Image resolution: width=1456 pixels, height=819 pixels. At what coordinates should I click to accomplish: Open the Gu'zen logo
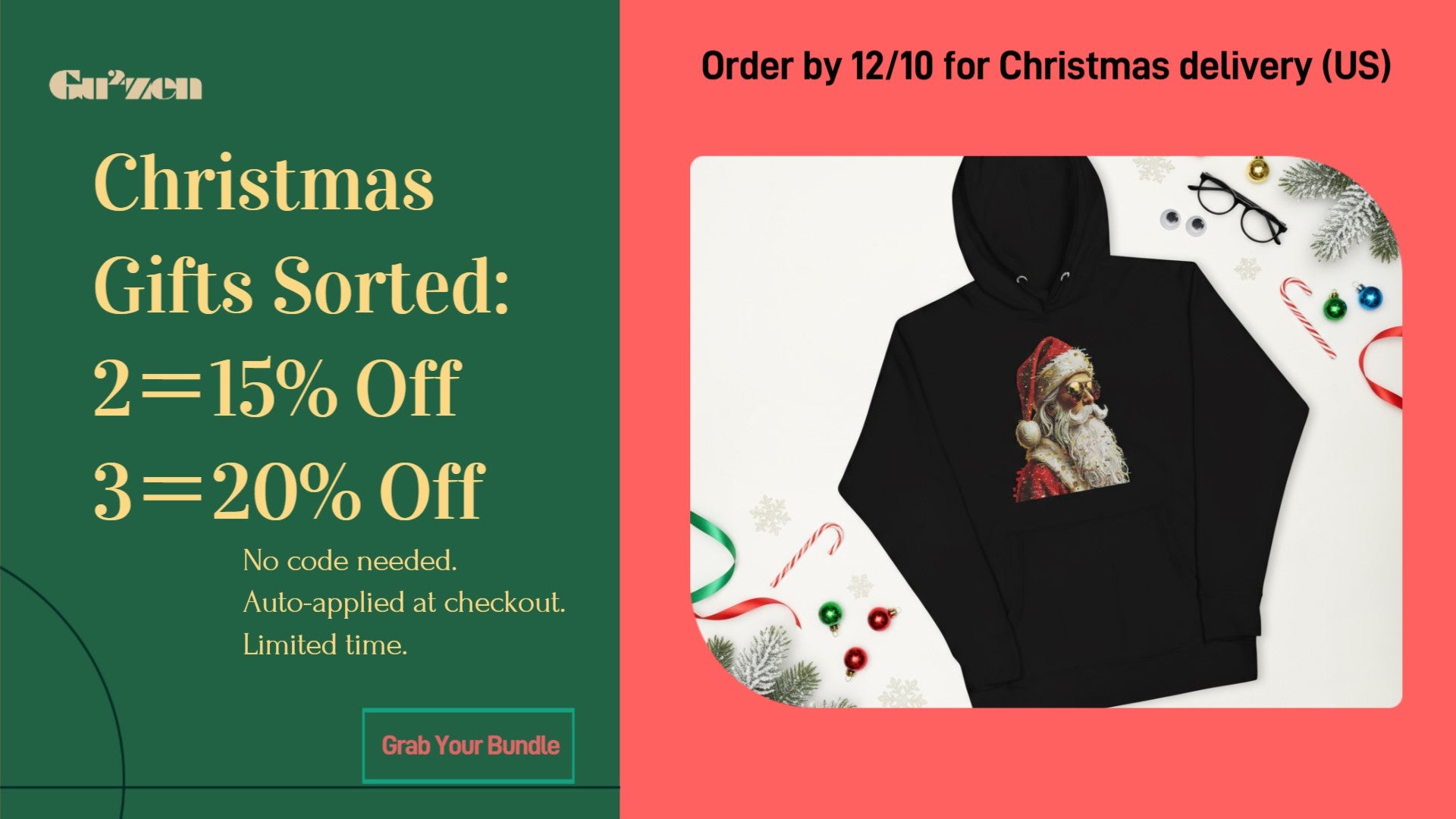click(126, 85)
